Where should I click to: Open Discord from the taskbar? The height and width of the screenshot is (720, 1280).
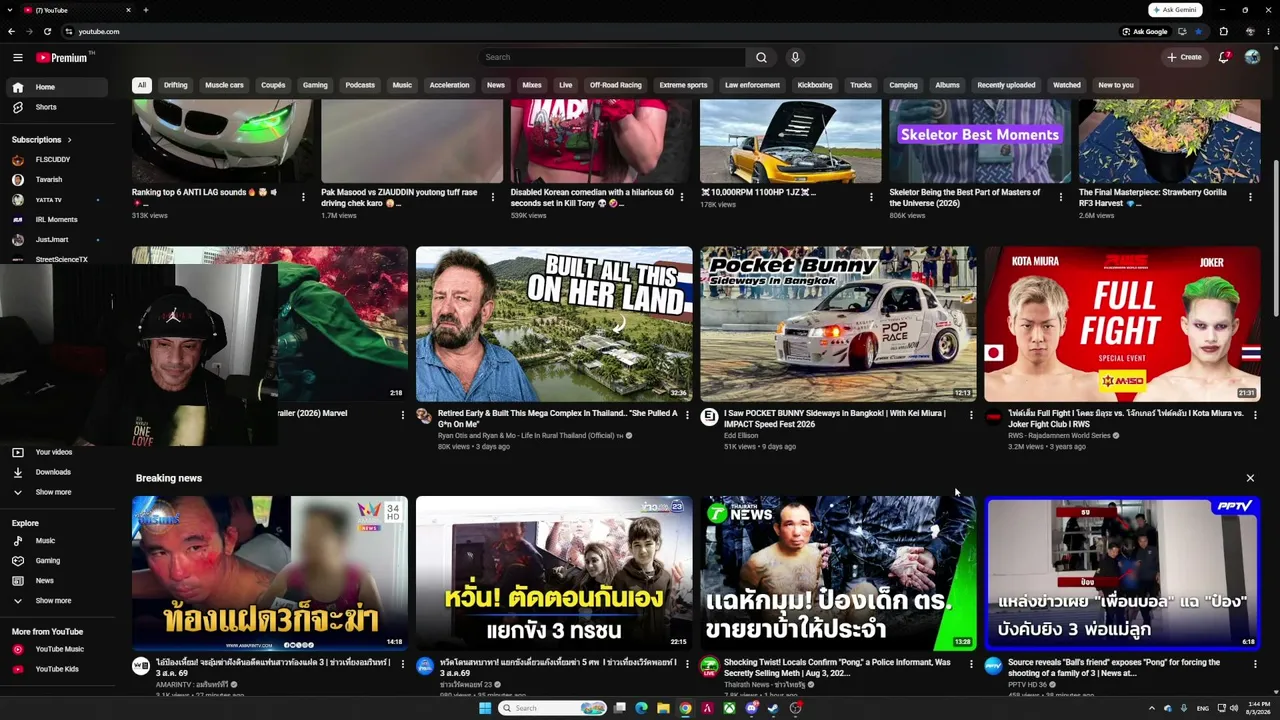tap(752, 708)
